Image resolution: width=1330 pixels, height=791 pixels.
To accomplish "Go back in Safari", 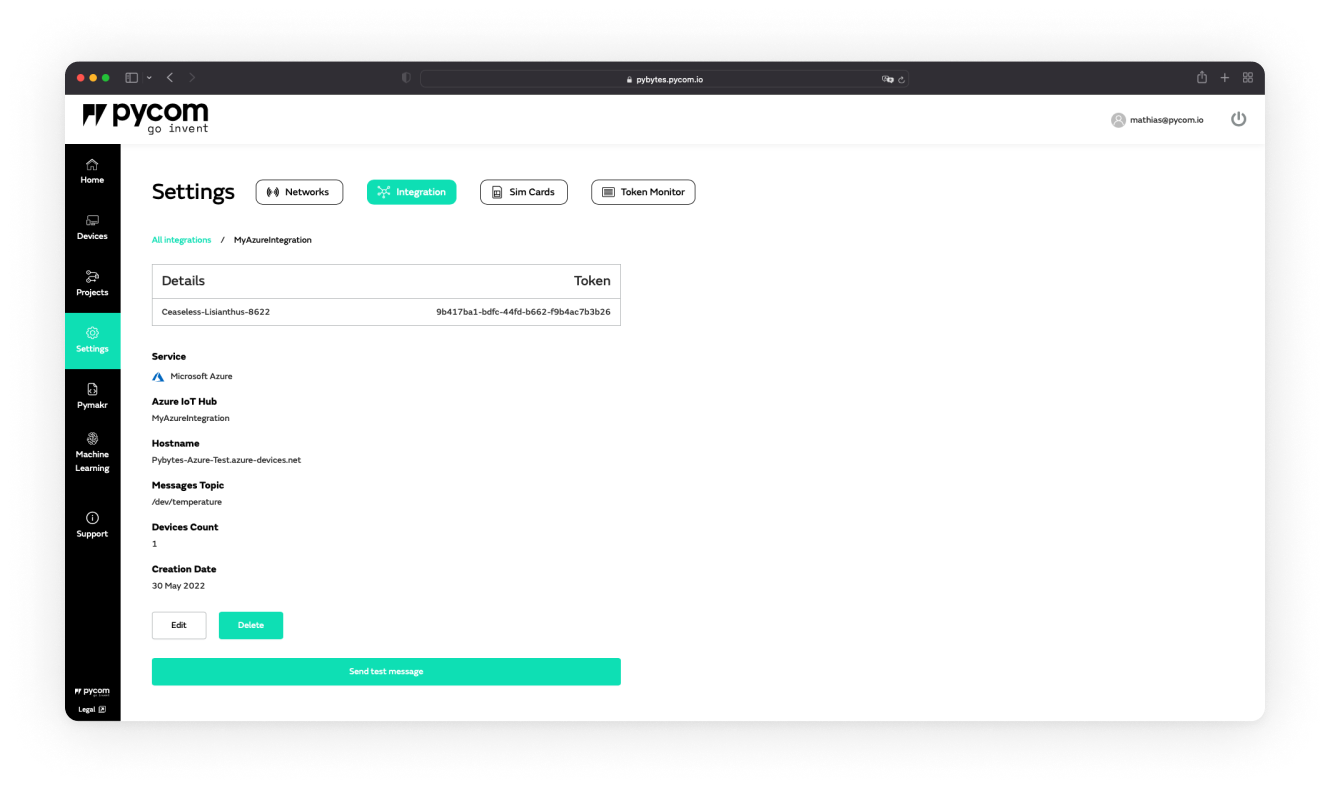I will click(x=170, y=78).
